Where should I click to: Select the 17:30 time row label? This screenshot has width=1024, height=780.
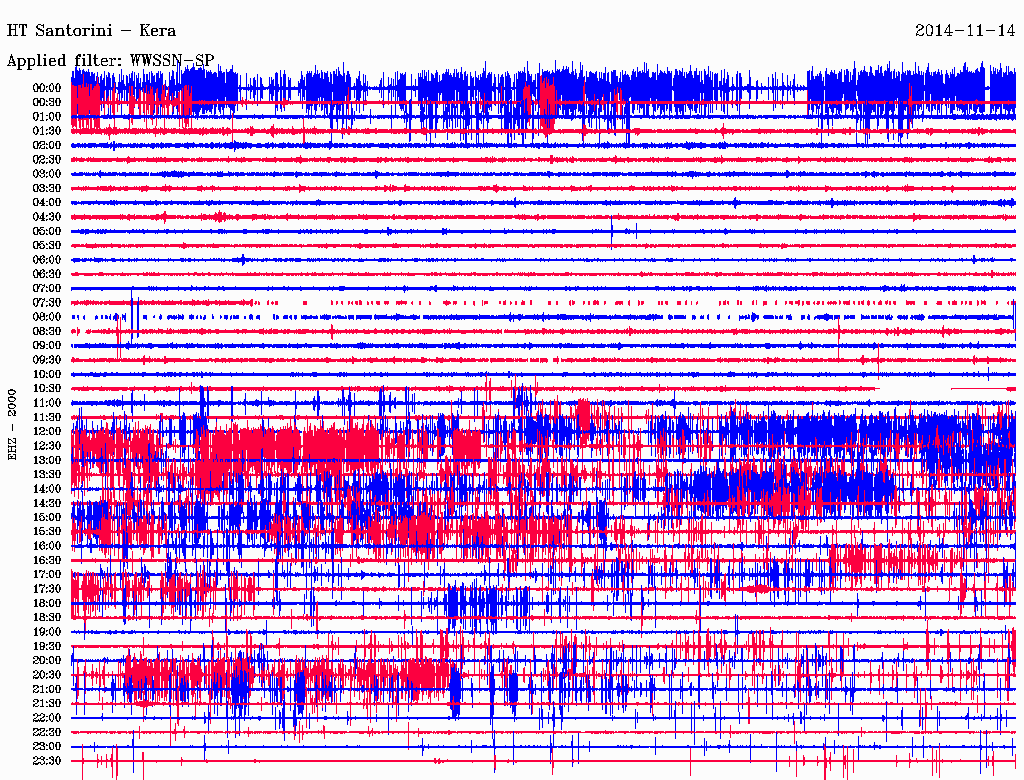click(47, 589)
